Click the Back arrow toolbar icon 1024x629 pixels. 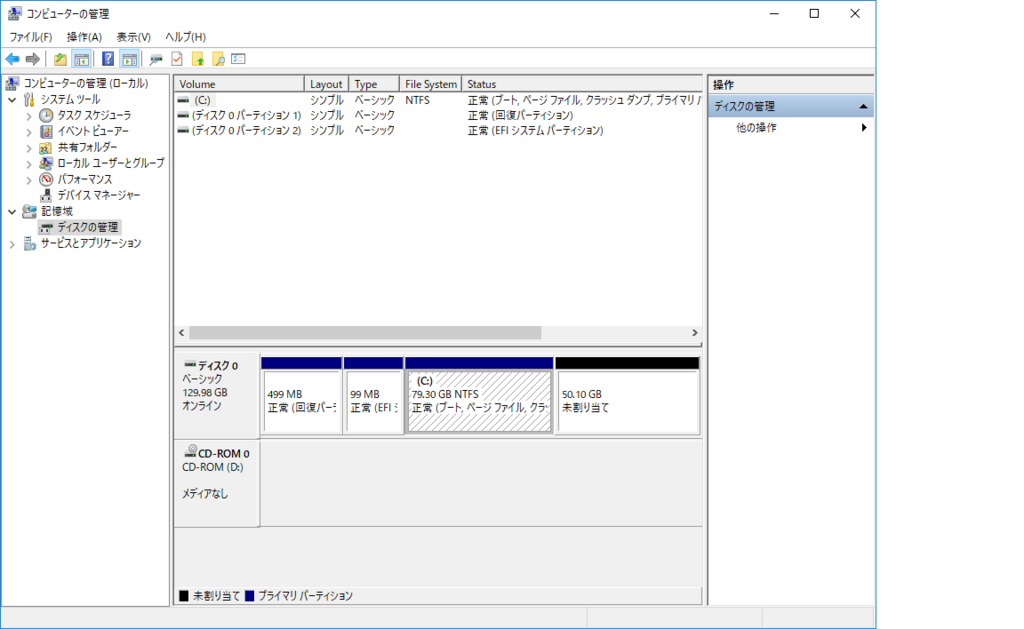(x=12, y=59)
